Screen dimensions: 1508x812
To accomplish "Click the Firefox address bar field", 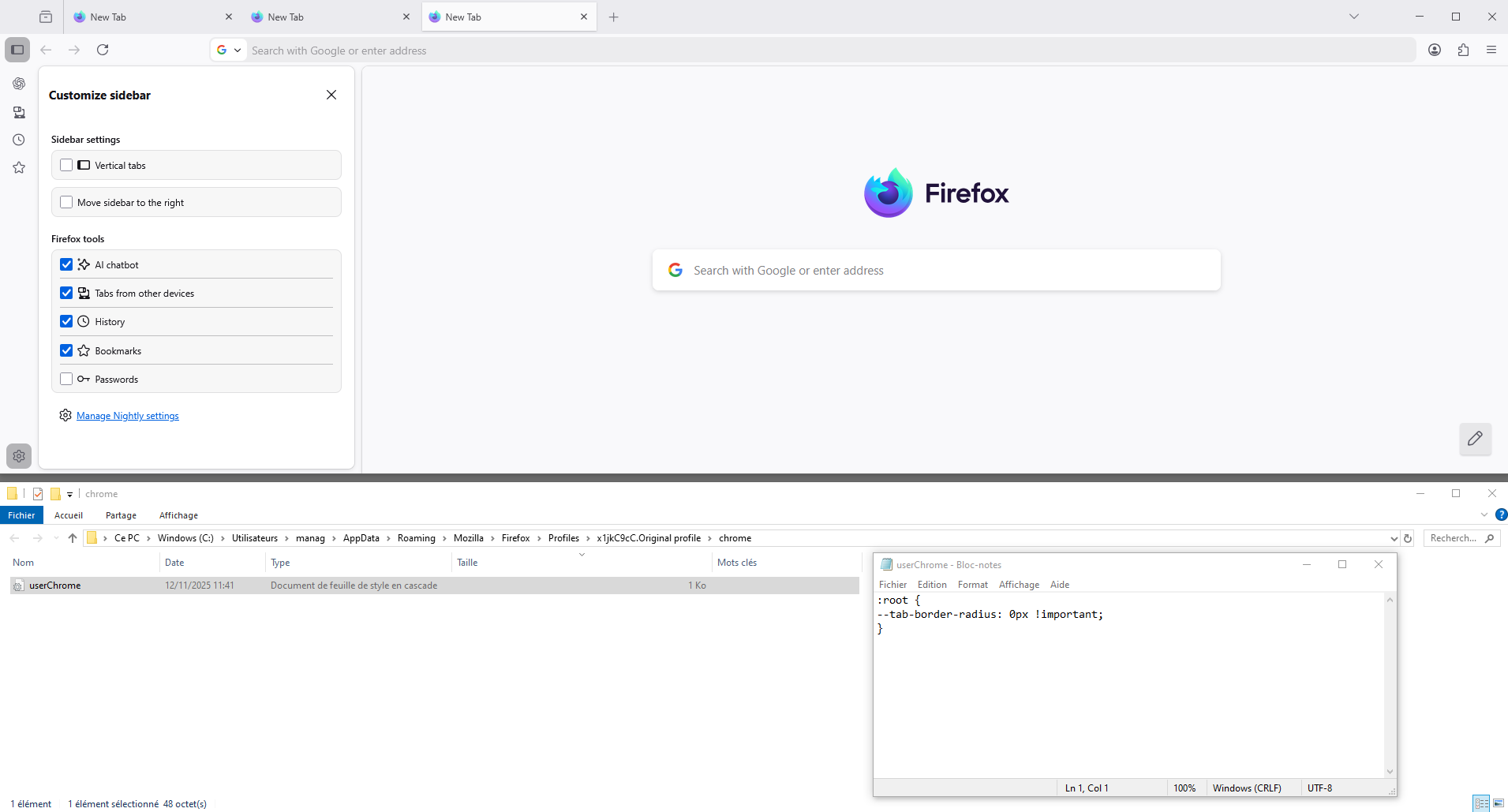I will 813,51.
